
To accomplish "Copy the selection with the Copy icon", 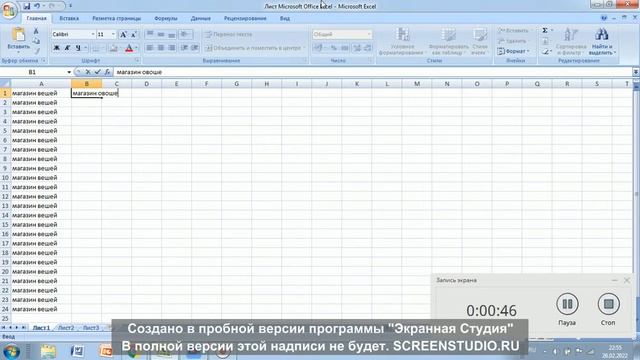I will point(36,41).
